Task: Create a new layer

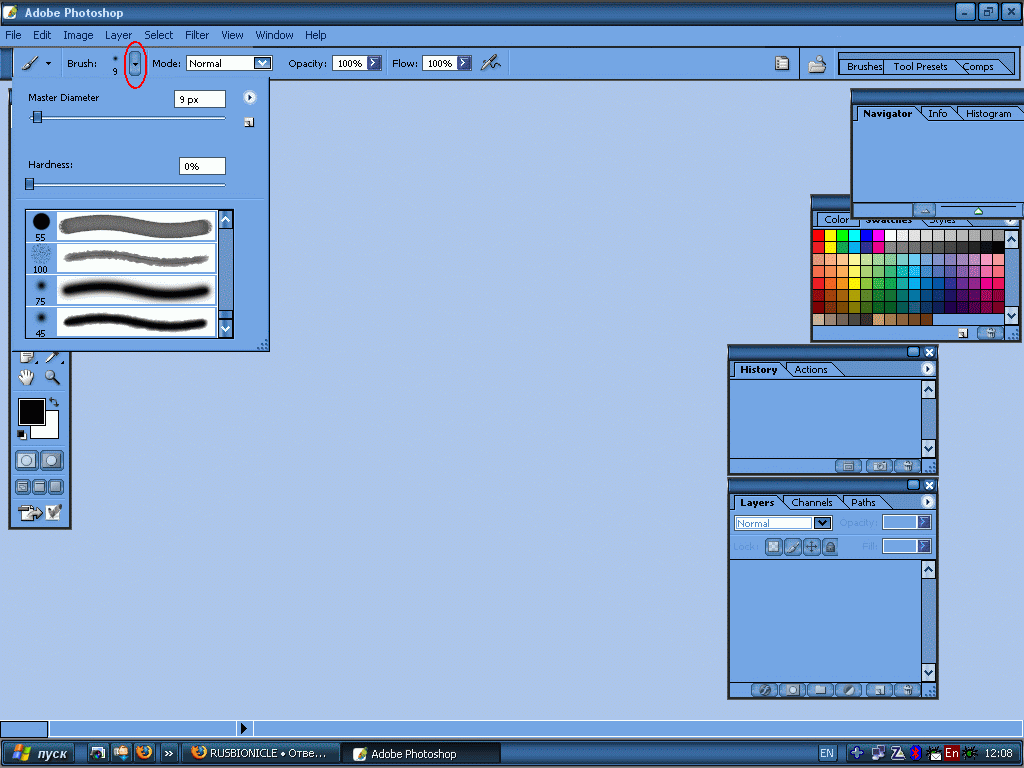Action: [879, 690]
